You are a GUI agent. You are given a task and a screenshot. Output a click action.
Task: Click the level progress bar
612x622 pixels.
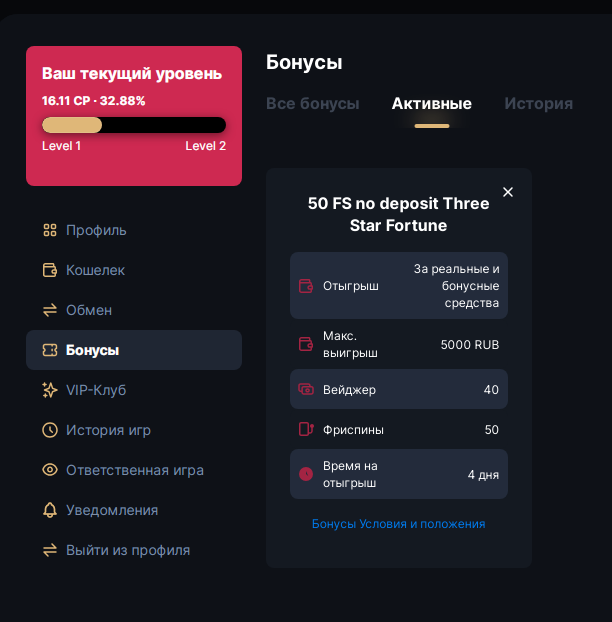[134, 125]
